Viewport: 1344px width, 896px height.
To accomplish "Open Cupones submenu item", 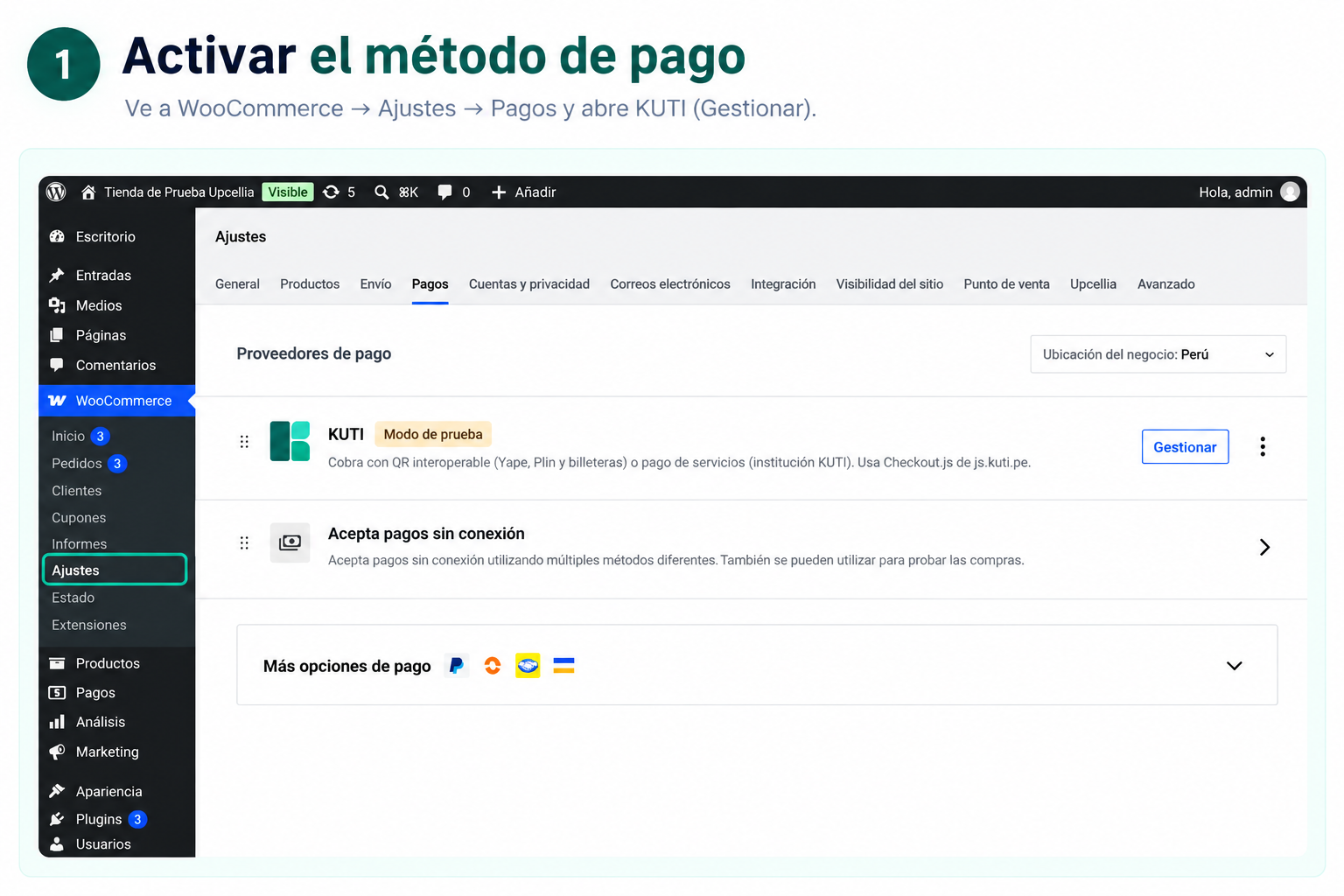I will 79,518.
